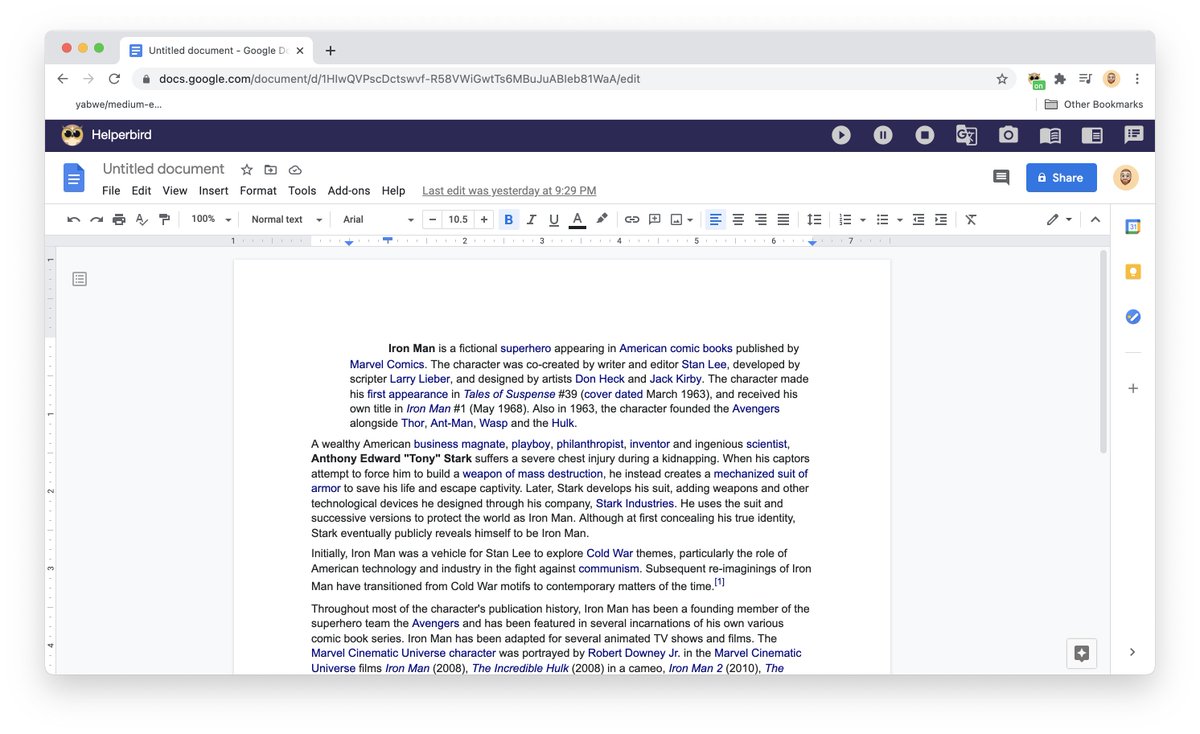Screen dimensions: 1200x734
Task: Open the File menu
Action: click(111, 191)
